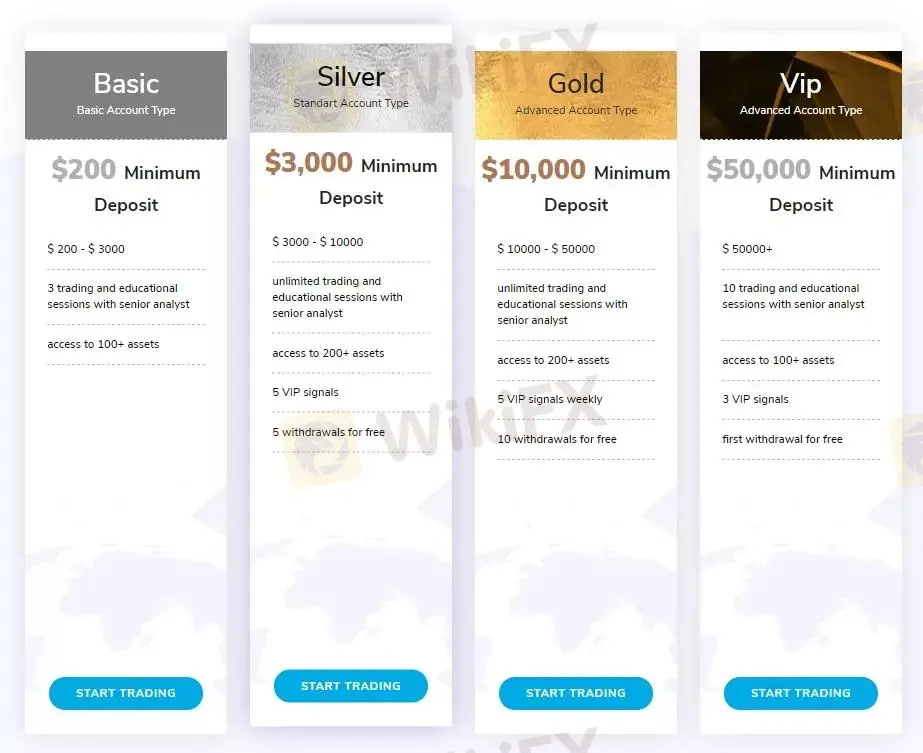Open the Gold account header banner
This screenshot has height=753, width=923.
click(x=576, y=94)
